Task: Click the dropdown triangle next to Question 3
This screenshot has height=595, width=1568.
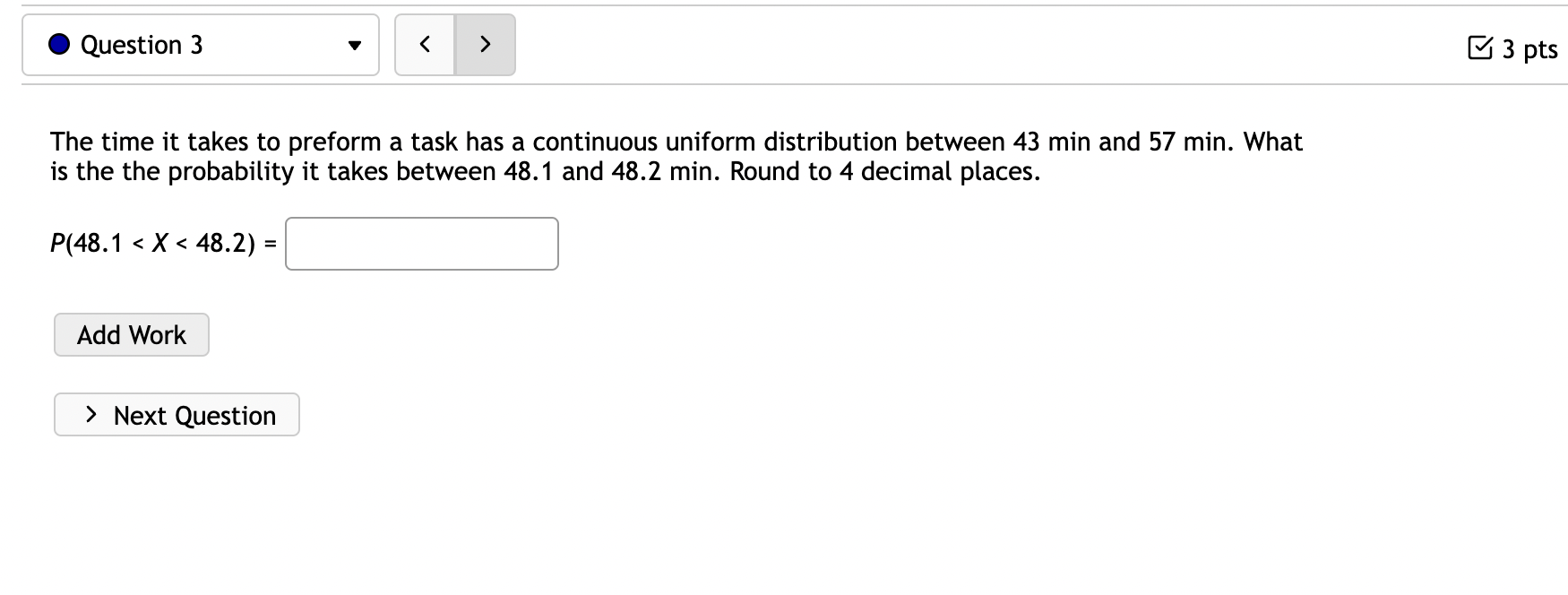Action: (x=355, y=45)
